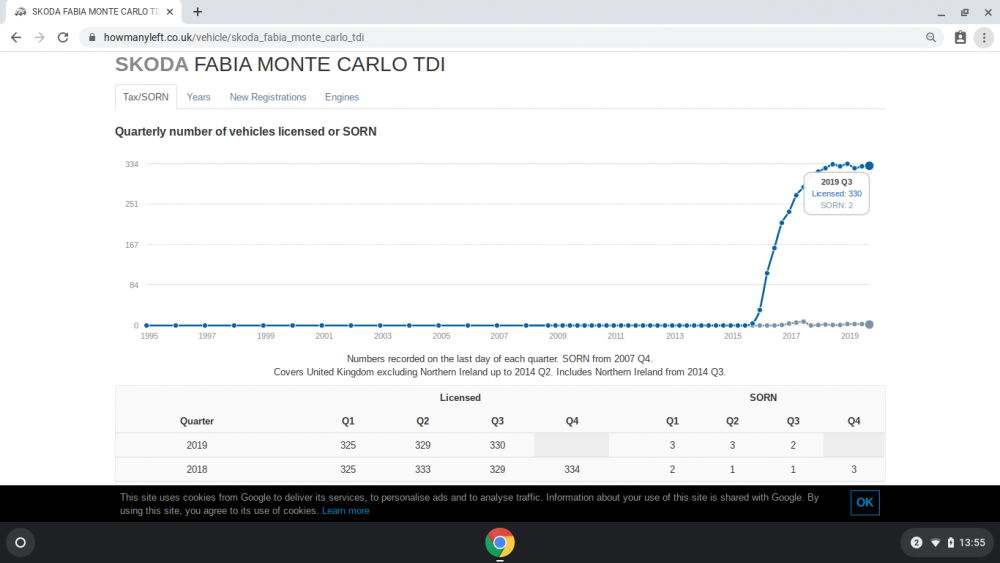Viewport: 1000px width, 563px height.
Task: Open the New Registrations tab
Action: pyautogui.click(x=268, y=97)
